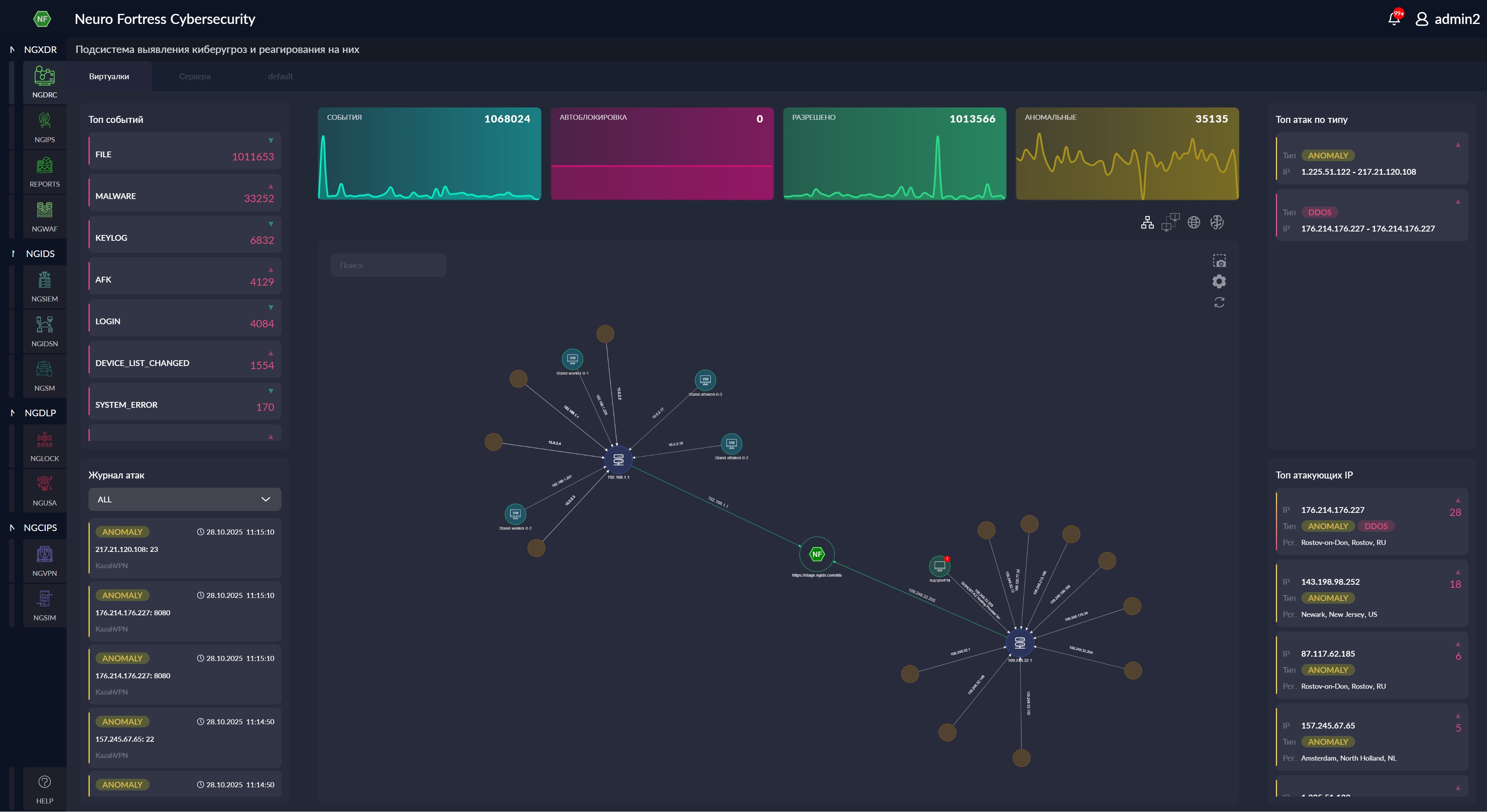Open the ALL attack journal dropdown
The height and width of the screenshot is (812, 1487).
tap(185, 499)
